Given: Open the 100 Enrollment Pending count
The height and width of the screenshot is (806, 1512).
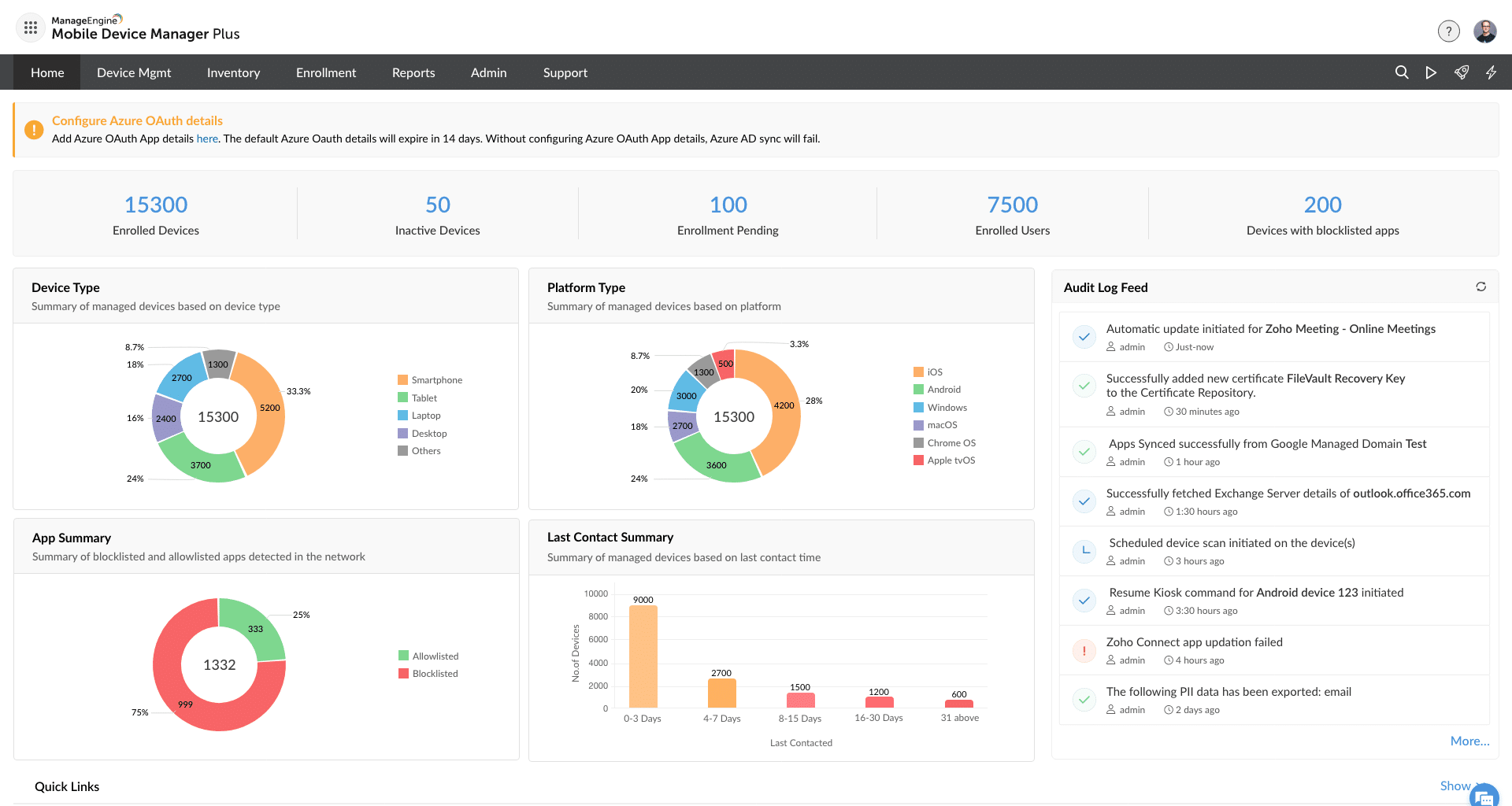Looking at the screenshot, I should (x=728, y=205).
